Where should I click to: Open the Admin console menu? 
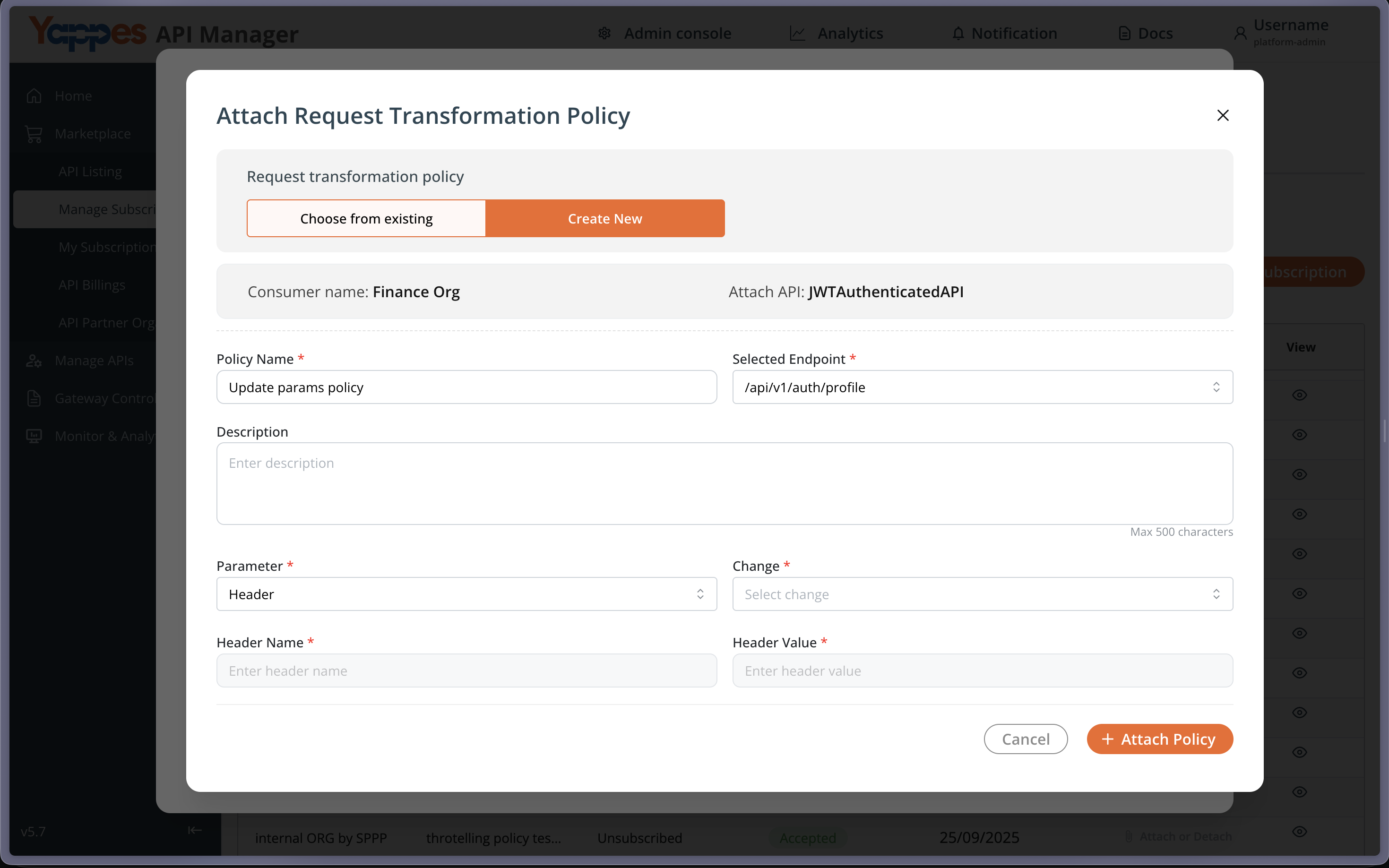678,33
